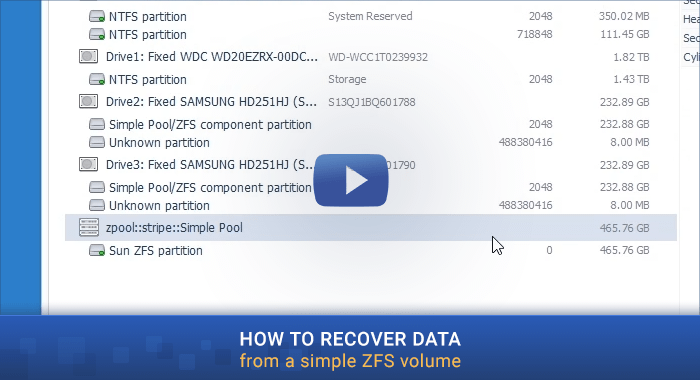This screenshot has height=380, width=700.
Task: Click the zpool stripe Simple Pool storage icon
Action: pos(88,227)
